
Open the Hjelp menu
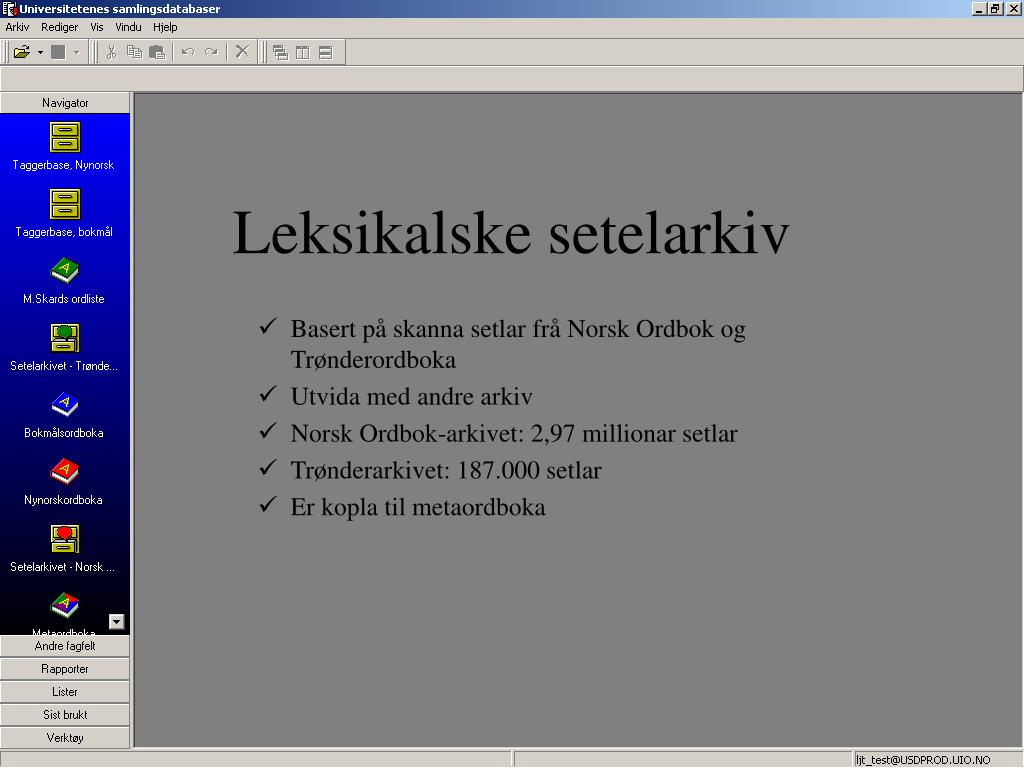pyautogui.click(x=165, y=27)
